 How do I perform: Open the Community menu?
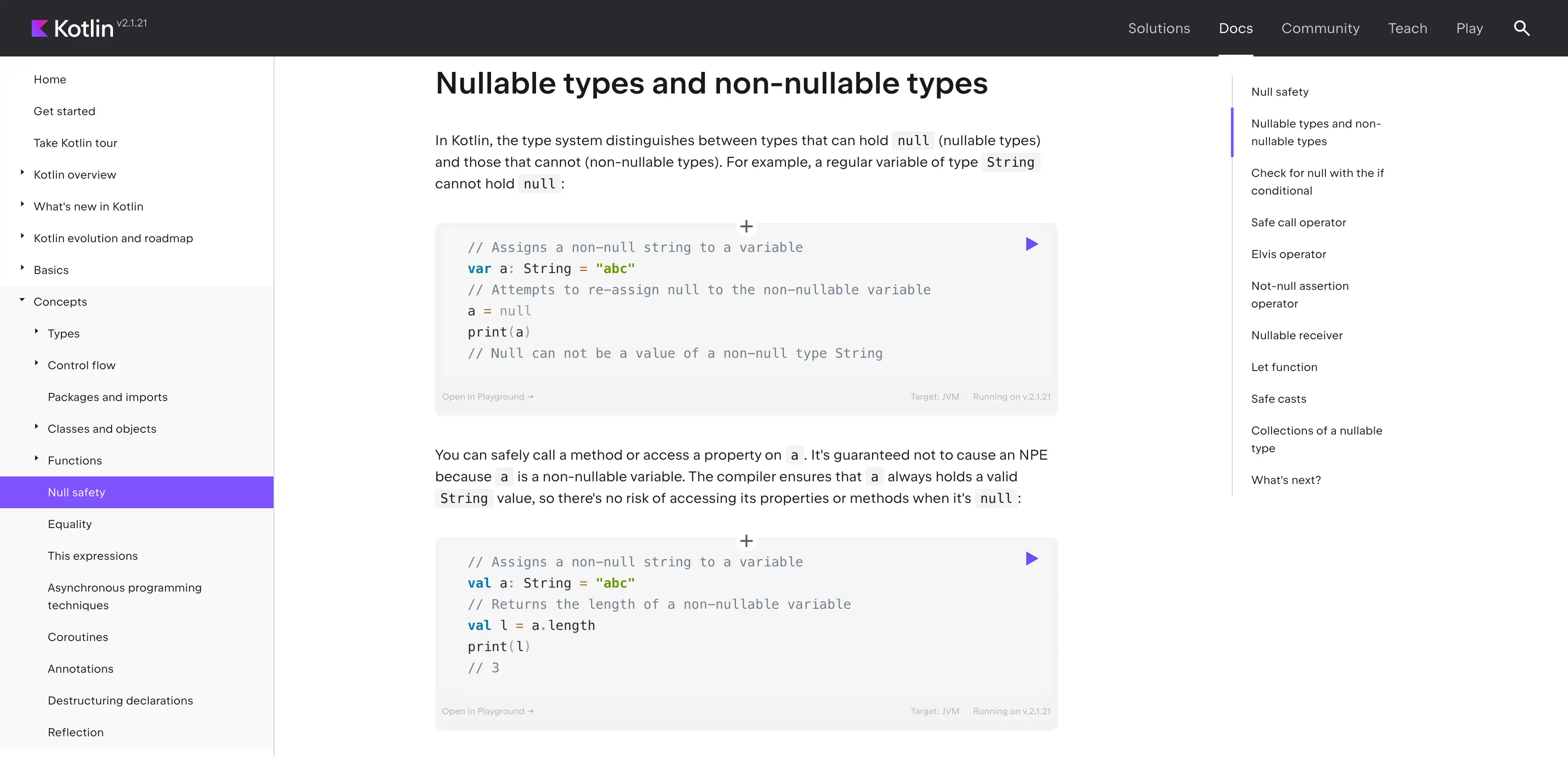(1320, 28)
